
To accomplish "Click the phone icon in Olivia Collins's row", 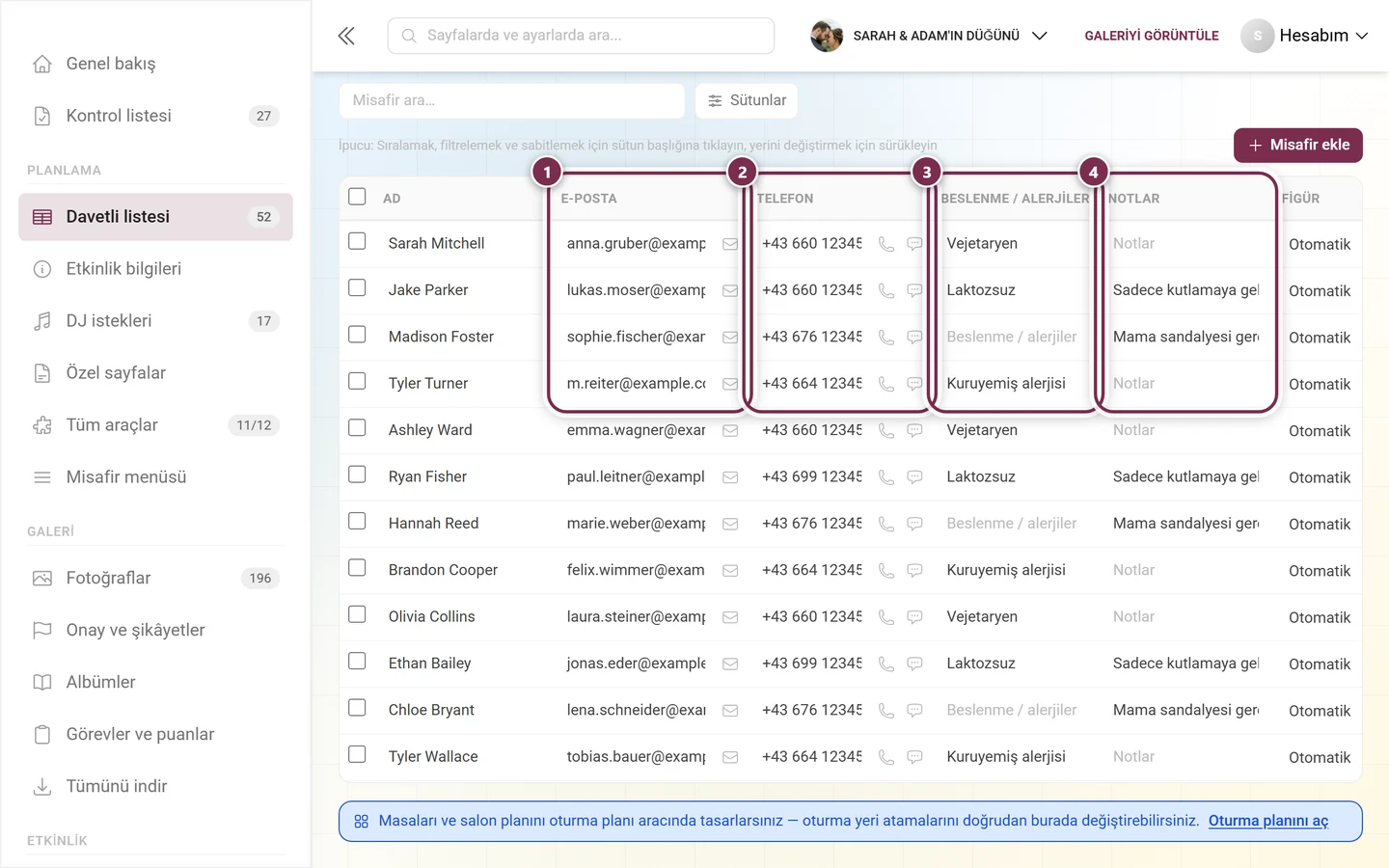I will click(886, 617).
